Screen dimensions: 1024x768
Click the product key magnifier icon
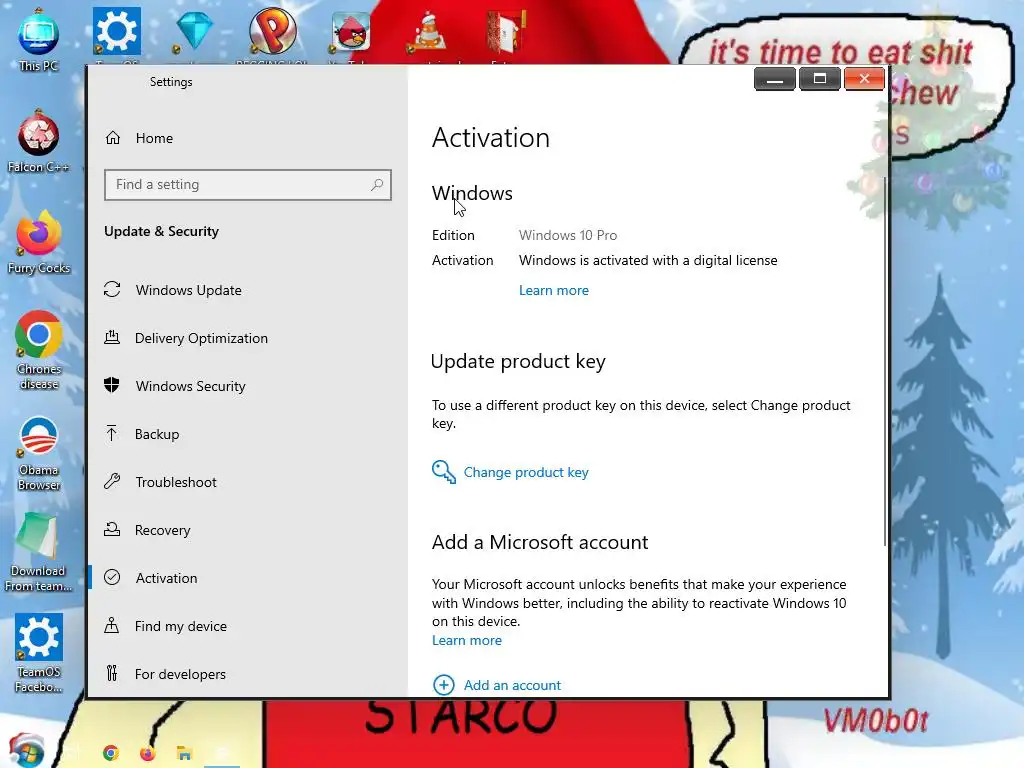tap(443, 472)
